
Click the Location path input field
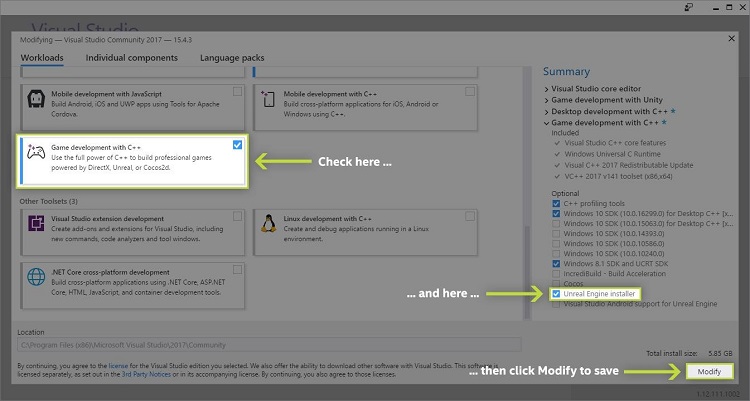coord(269,345)
